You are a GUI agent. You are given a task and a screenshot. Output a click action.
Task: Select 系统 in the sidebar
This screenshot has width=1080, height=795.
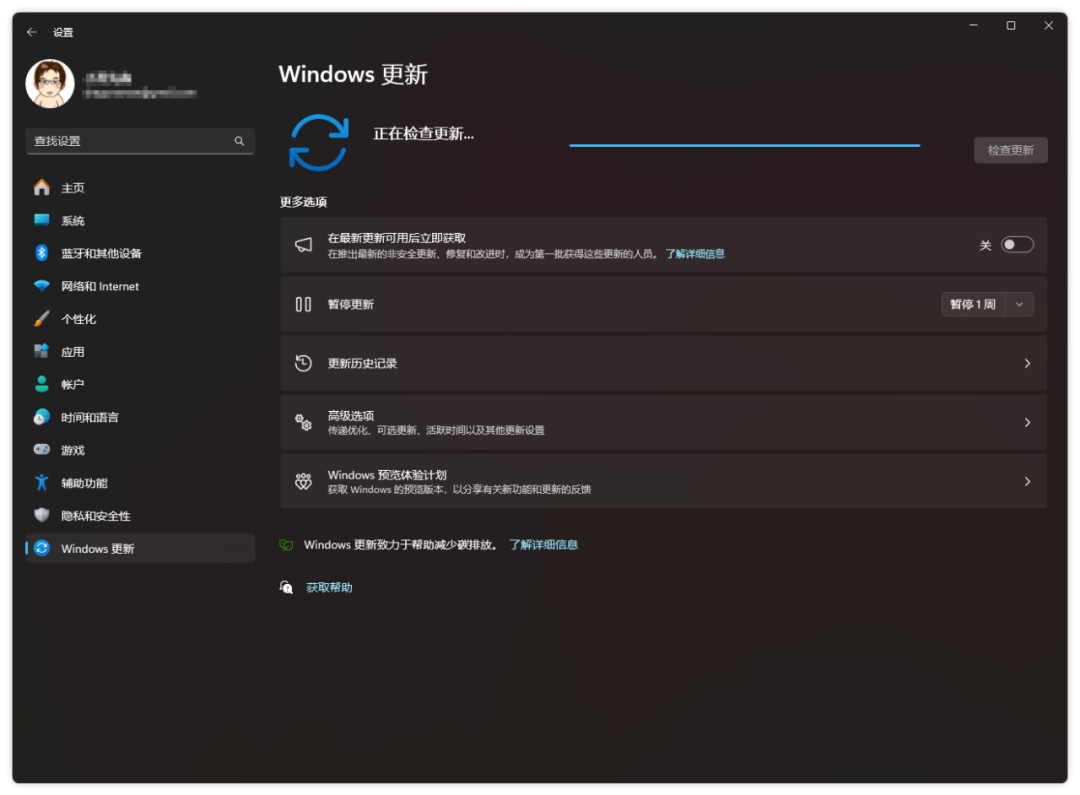coord(140,220)
